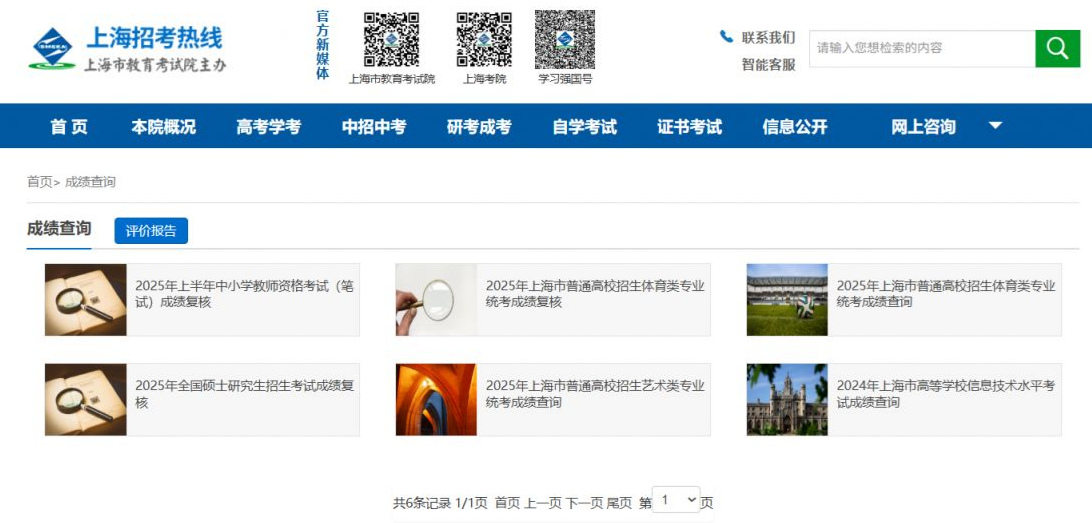The height and width of the screenshot is (523, 1092).
Task: Click the phone icon beside 联系我们
Action: (x=726, y=37)
